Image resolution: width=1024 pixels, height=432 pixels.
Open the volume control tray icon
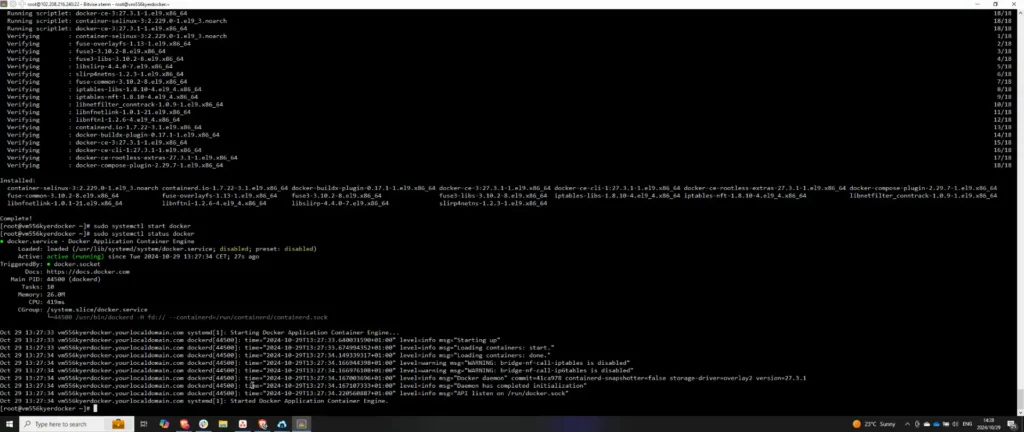(954, 424)
